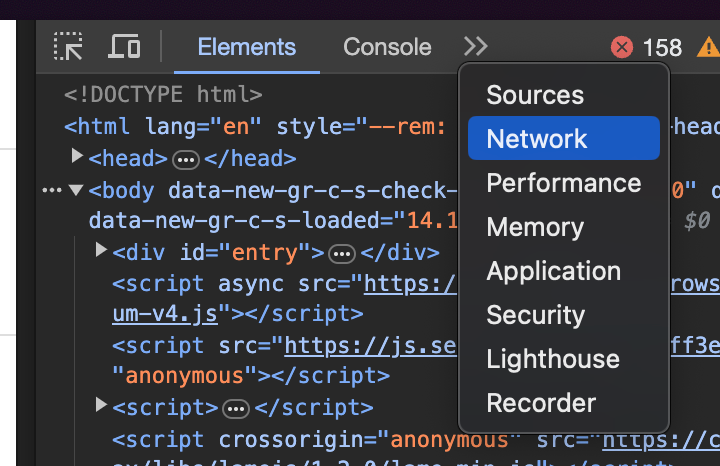Click the ellipsis badge inside entry div
This screenshot has width=720, height=466.
point(342,254)
